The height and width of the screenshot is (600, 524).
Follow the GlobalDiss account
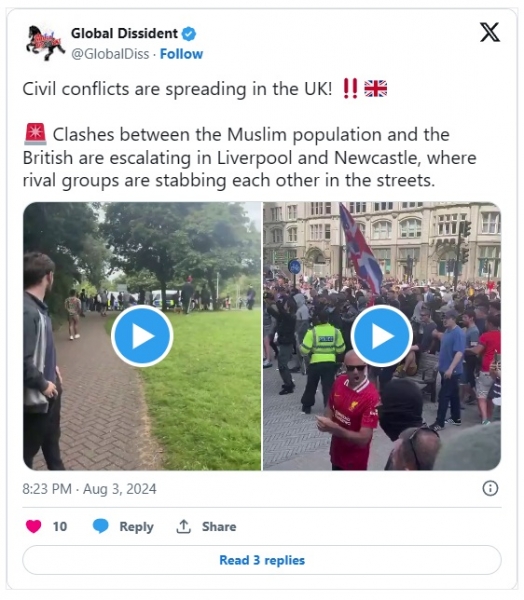point(181,54)
